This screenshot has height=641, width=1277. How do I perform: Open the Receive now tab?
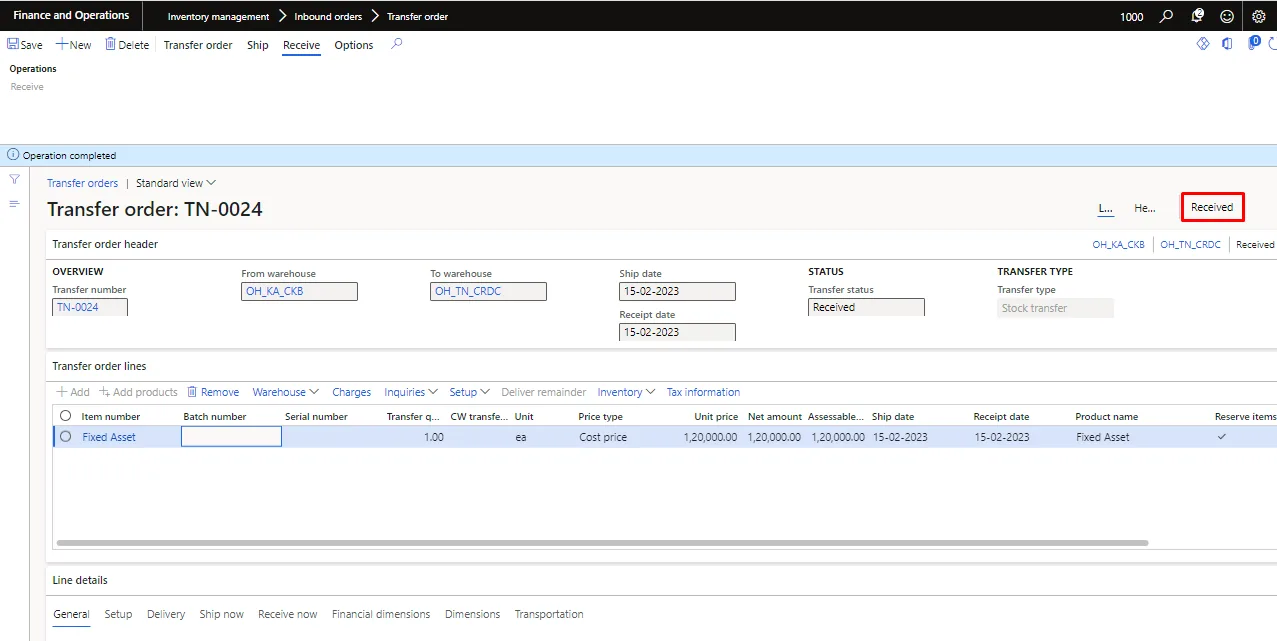[x=287, y=614]
